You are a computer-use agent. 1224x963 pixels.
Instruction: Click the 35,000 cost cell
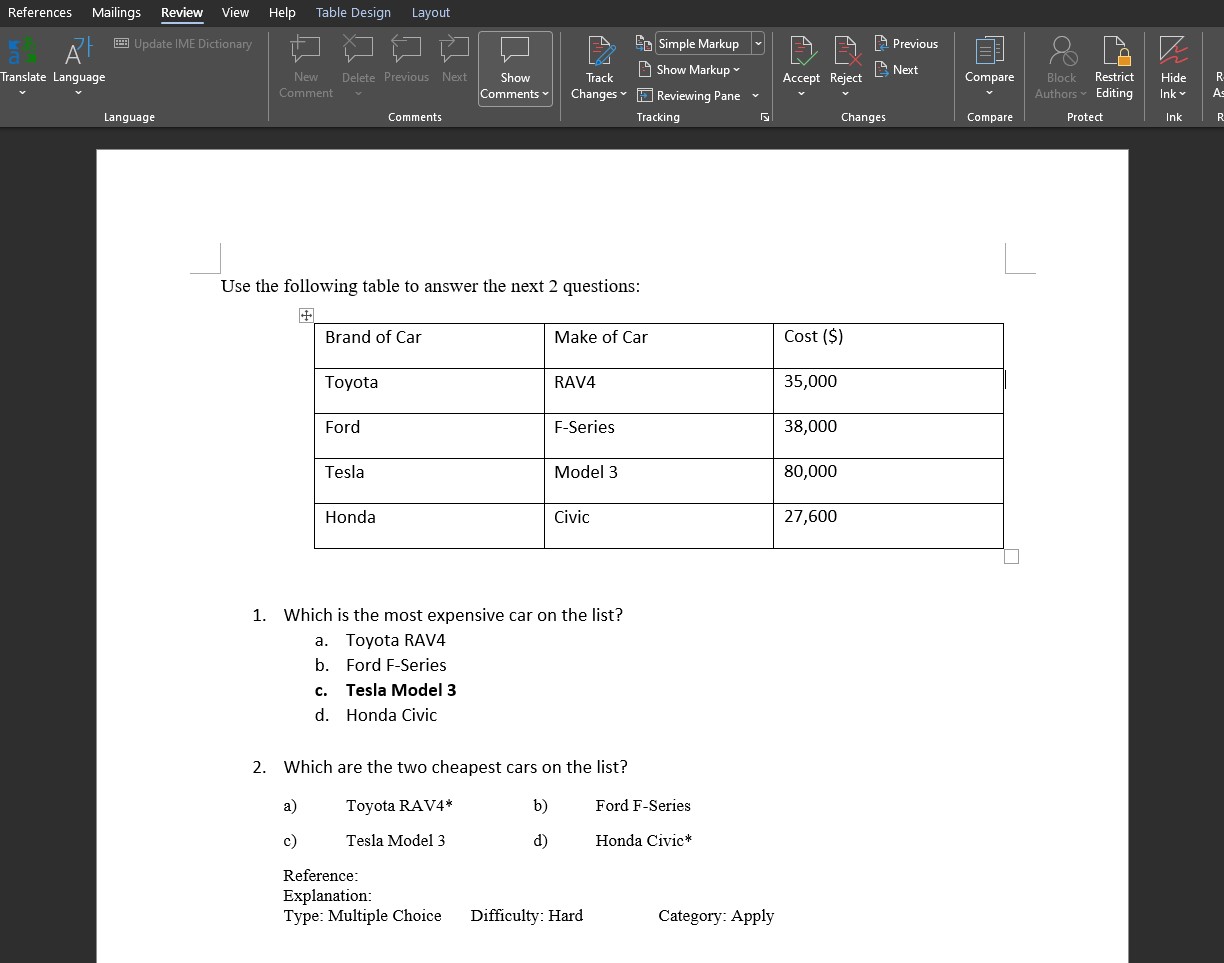click(888, 390)
